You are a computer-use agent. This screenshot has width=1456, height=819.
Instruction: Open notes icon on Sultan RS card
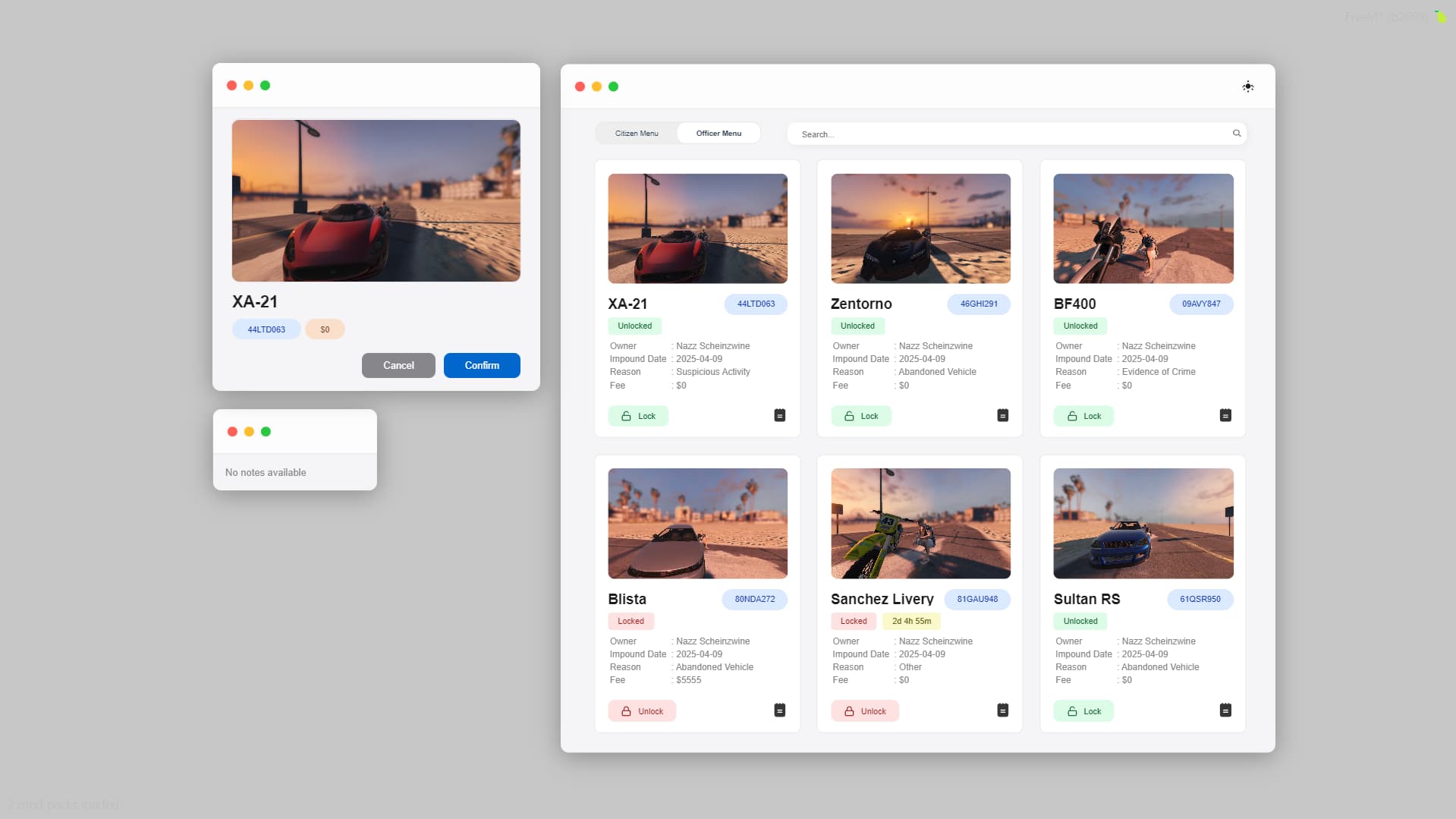[x=1225, y=710]
